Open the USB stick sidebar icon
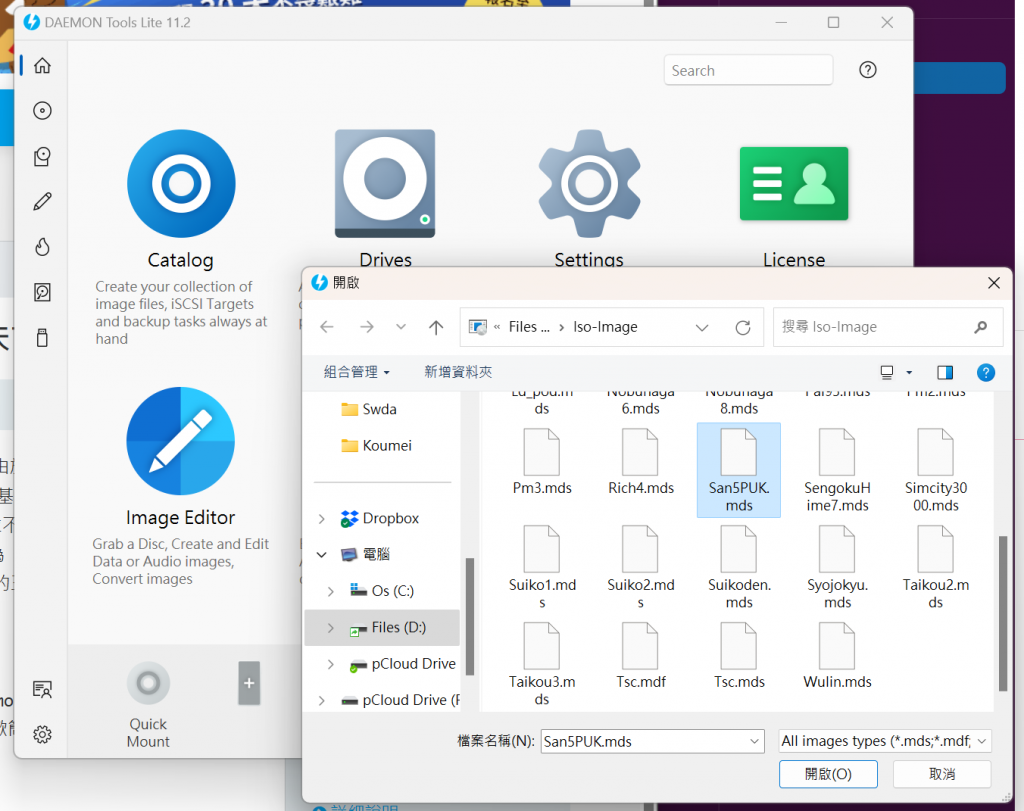This screenshot has height=811, width=1024. [x=42, y=338]
